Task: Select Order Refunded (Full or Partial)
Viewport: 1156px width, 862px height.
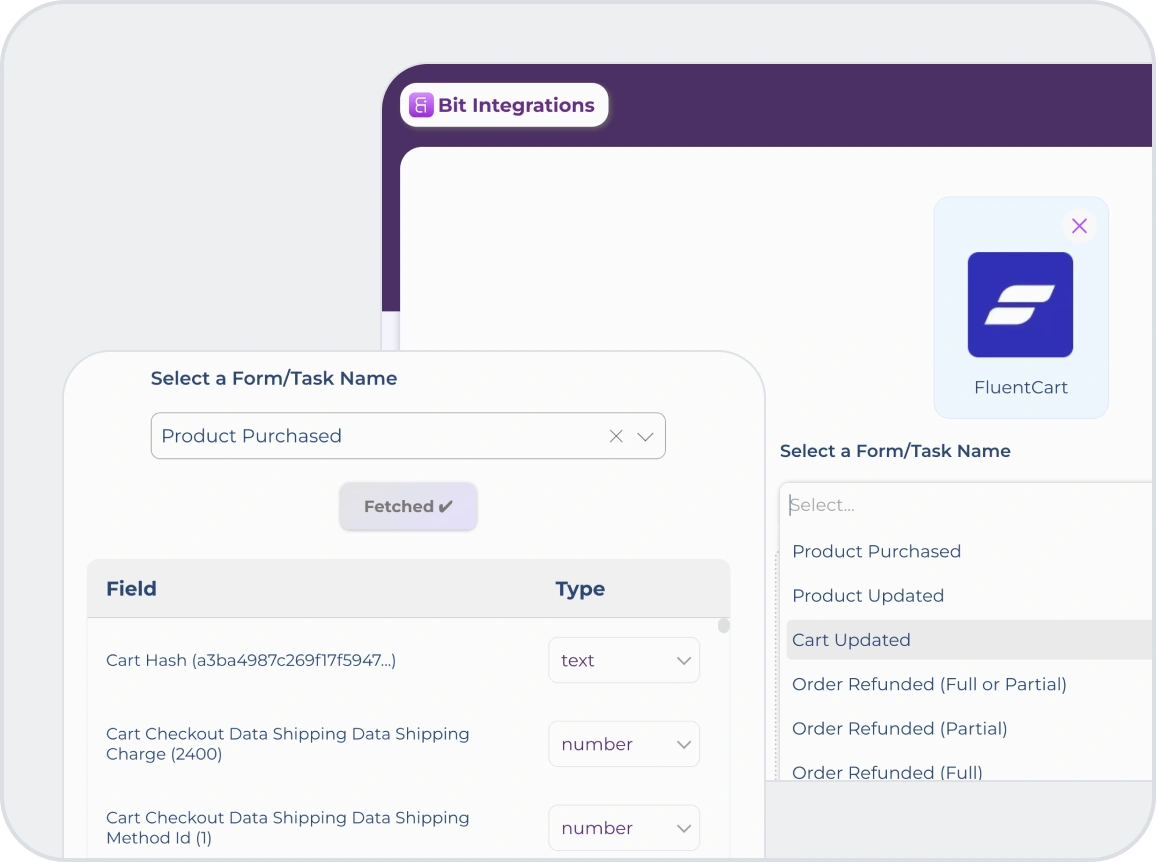Action: point(929,684)
